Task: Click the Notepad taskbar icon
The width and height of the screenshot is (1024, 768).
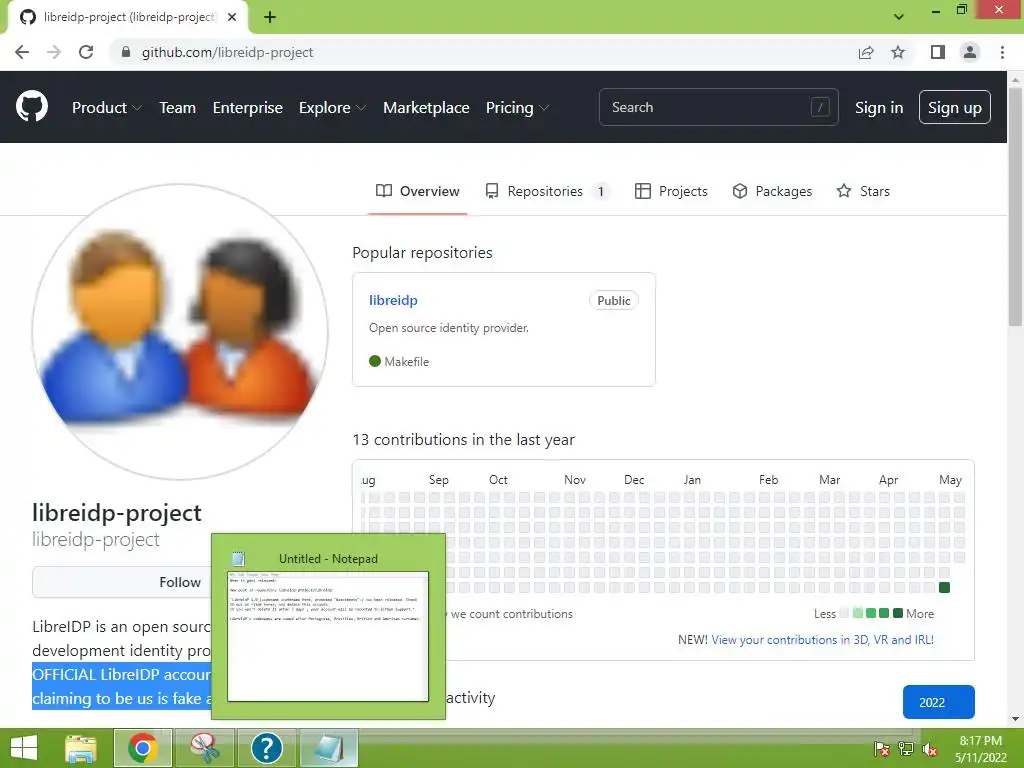Action: tap(328, 748)
